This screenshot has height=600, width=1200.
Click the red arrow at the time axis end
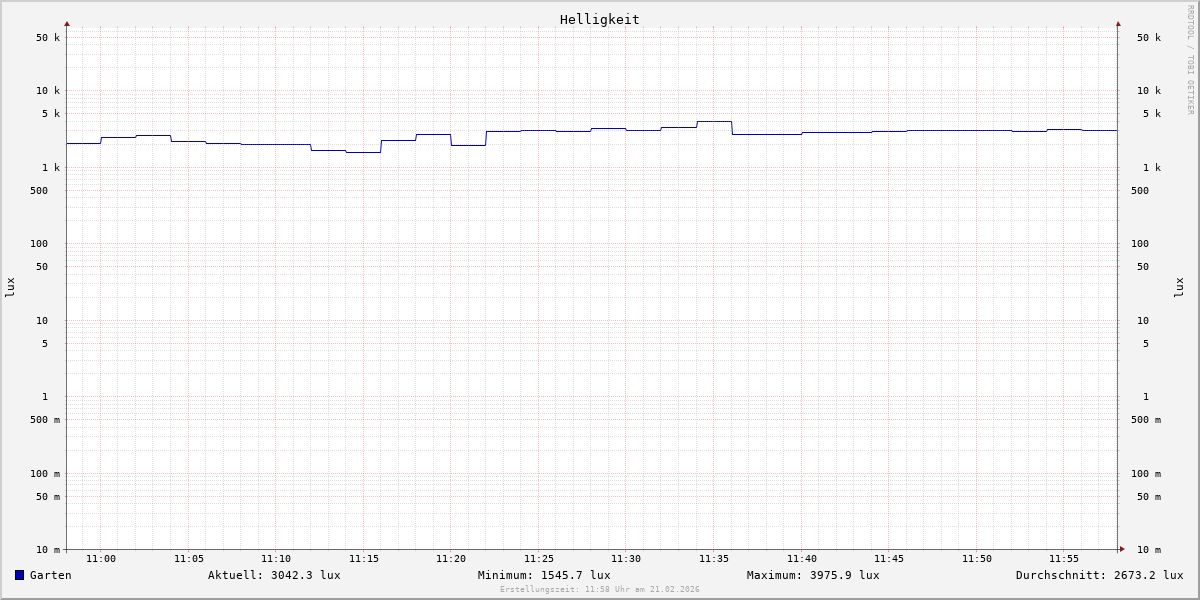point(1122,549)
